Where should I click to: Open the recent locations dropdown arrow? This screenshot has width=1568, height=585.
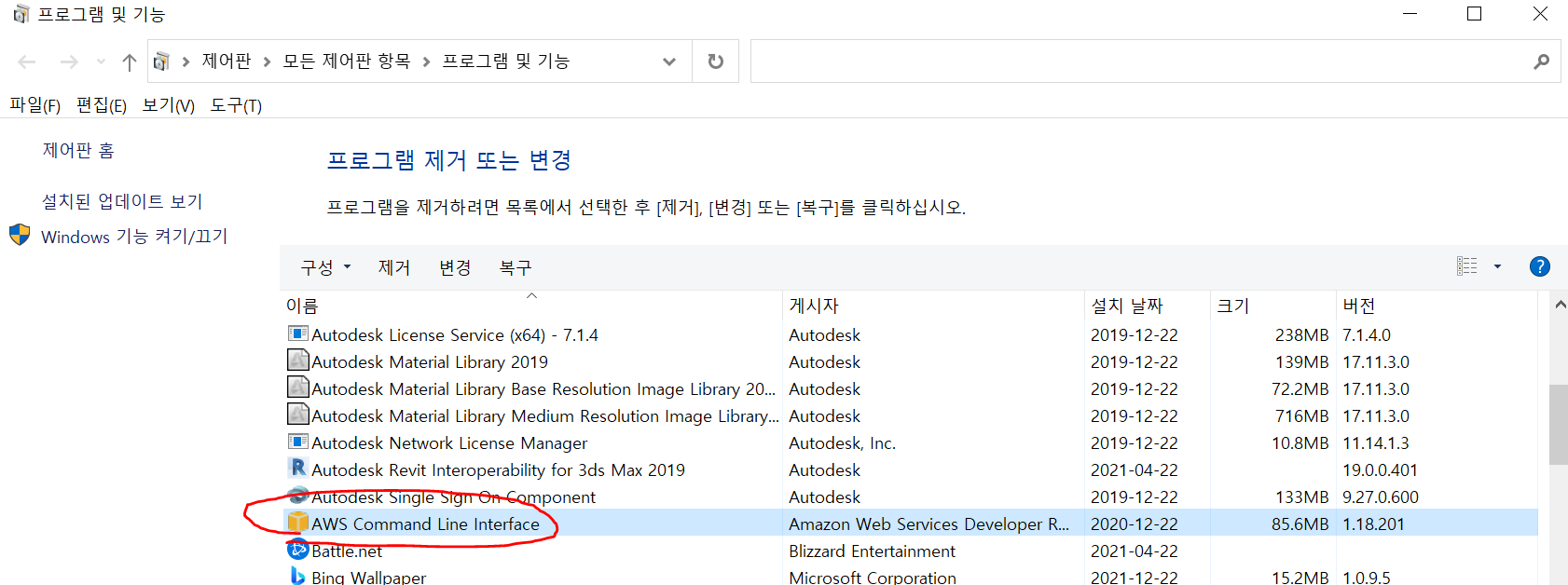[x=101, y=62]
